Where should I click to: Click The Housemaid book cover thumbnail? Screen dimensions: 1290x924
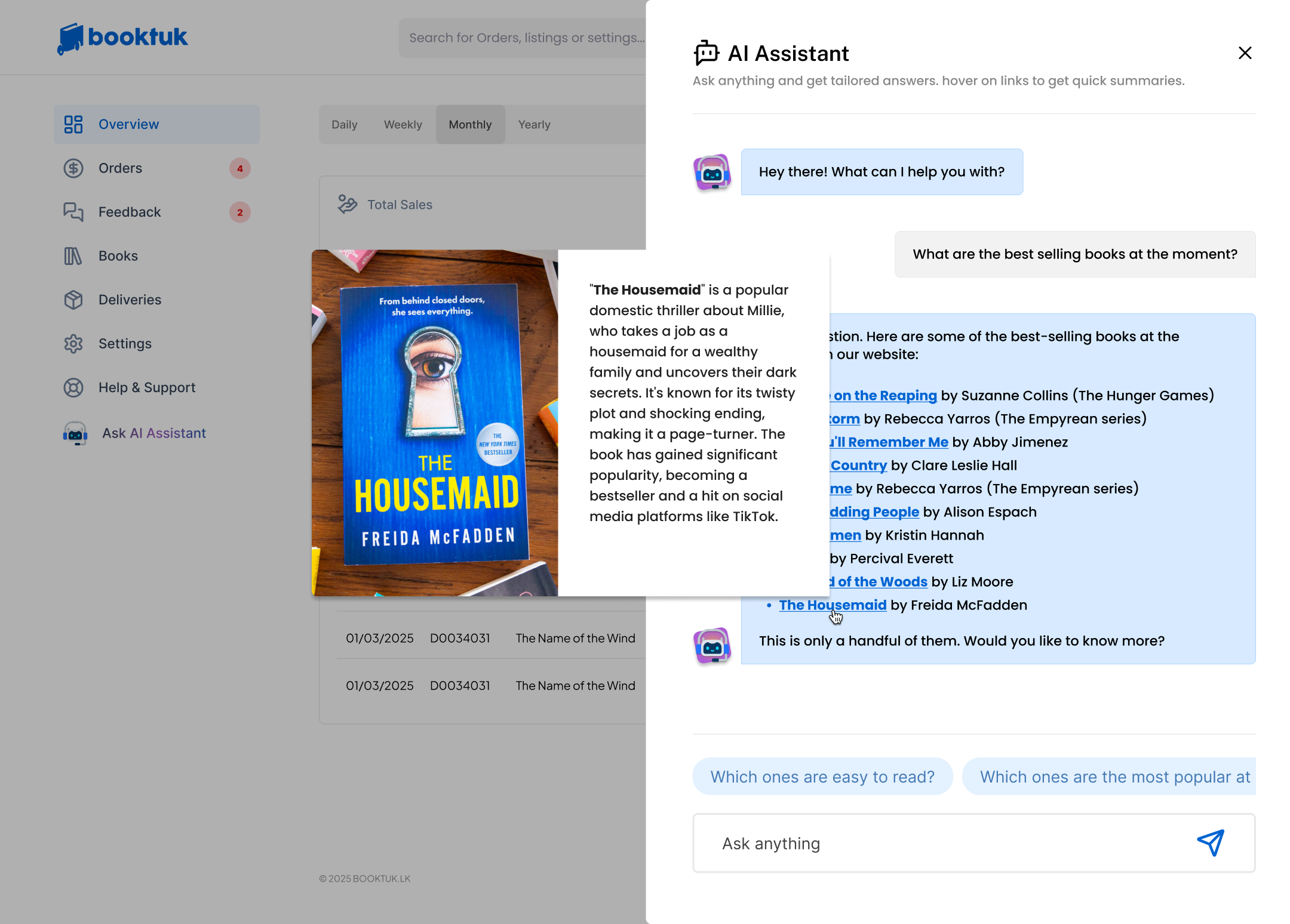click(435, 423)
